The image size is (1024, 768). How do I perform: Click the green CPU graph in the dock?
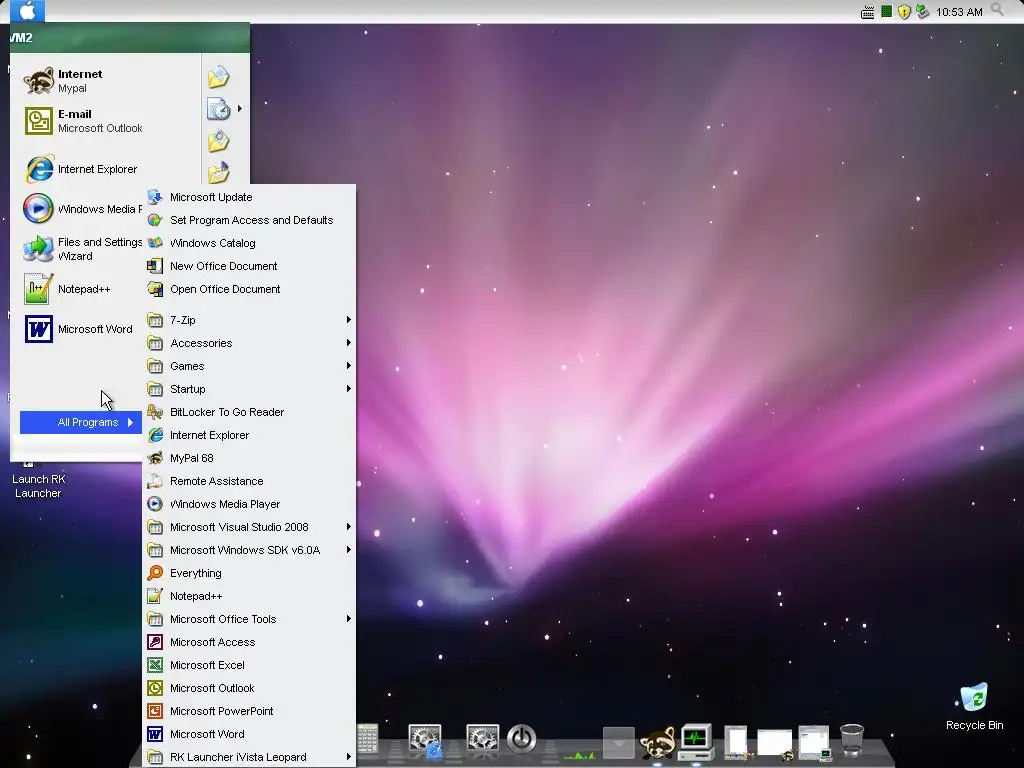click(x=579, y=754)
